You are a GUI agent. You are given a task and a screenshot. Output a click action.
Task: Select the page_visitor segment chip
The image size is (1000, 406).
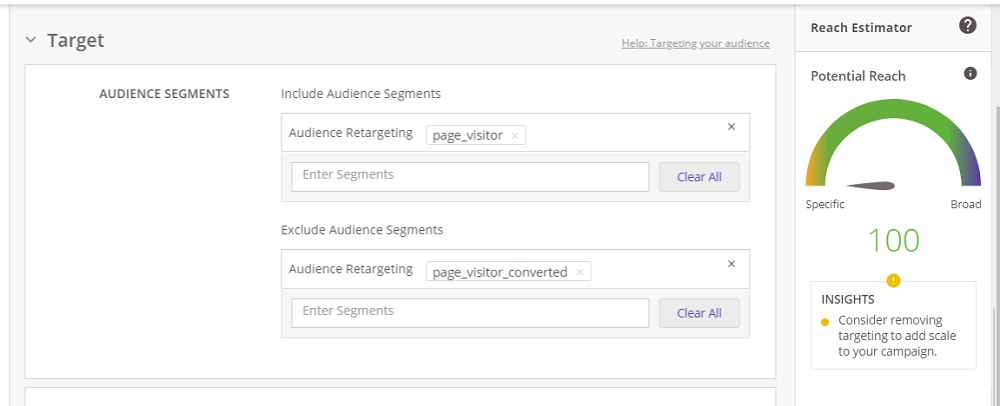pyautogui.click(x=467, y=136)
